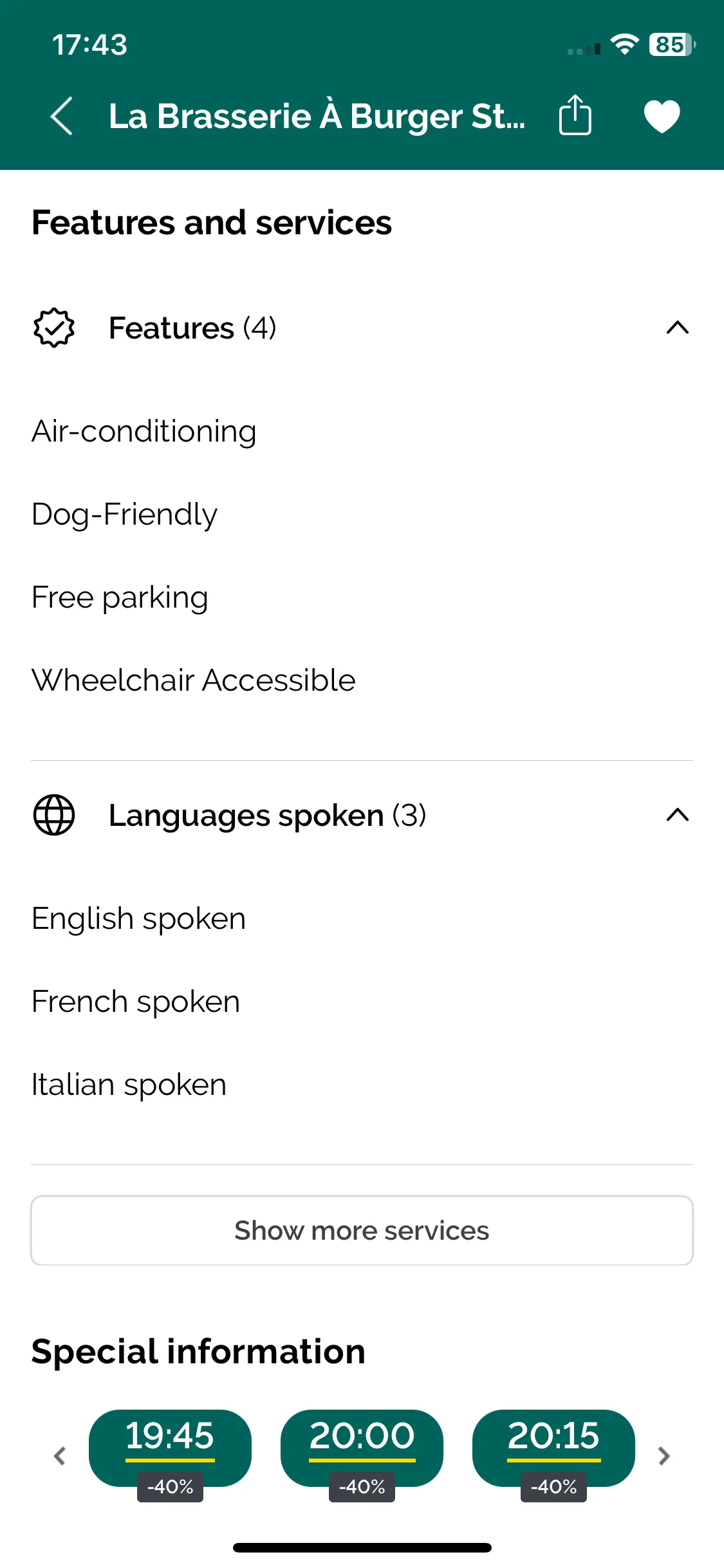This screenshot has height=1568, width=724.
Task: Tap the home indicator bar
Action: click(x=362, y=1547)
